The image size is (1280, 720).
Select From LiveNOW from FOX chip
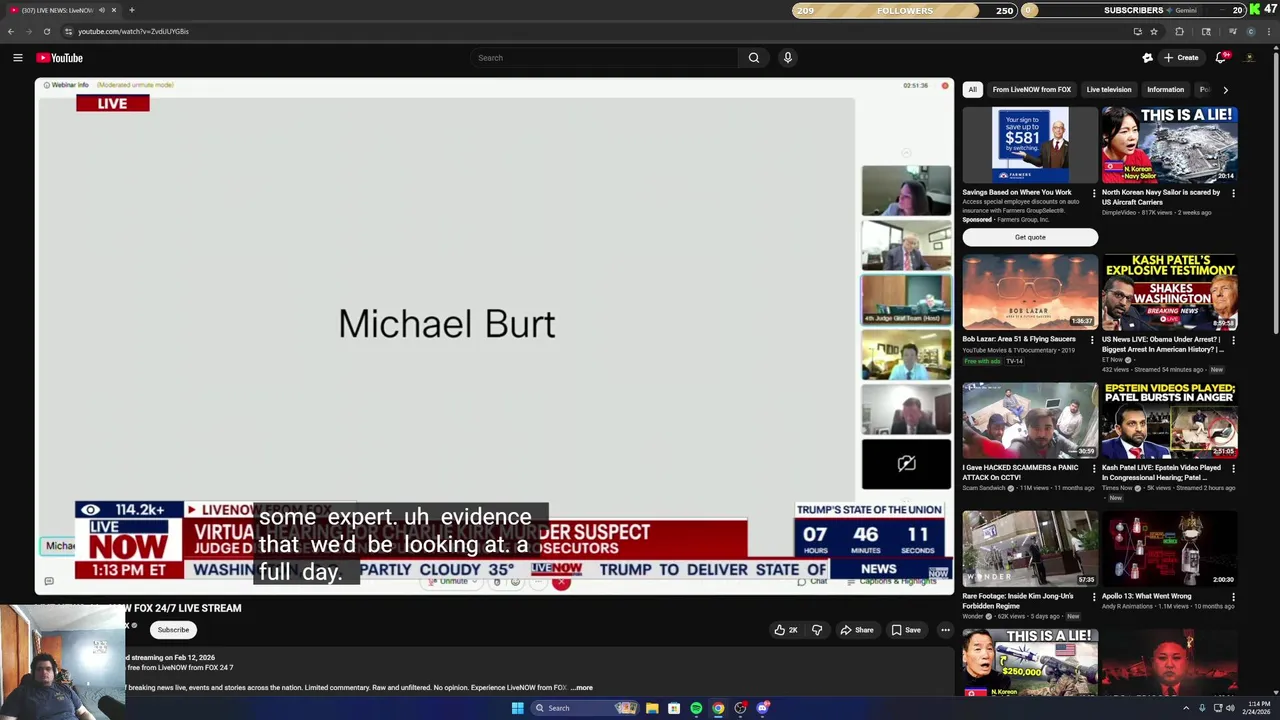click(x=1031, y=89)
